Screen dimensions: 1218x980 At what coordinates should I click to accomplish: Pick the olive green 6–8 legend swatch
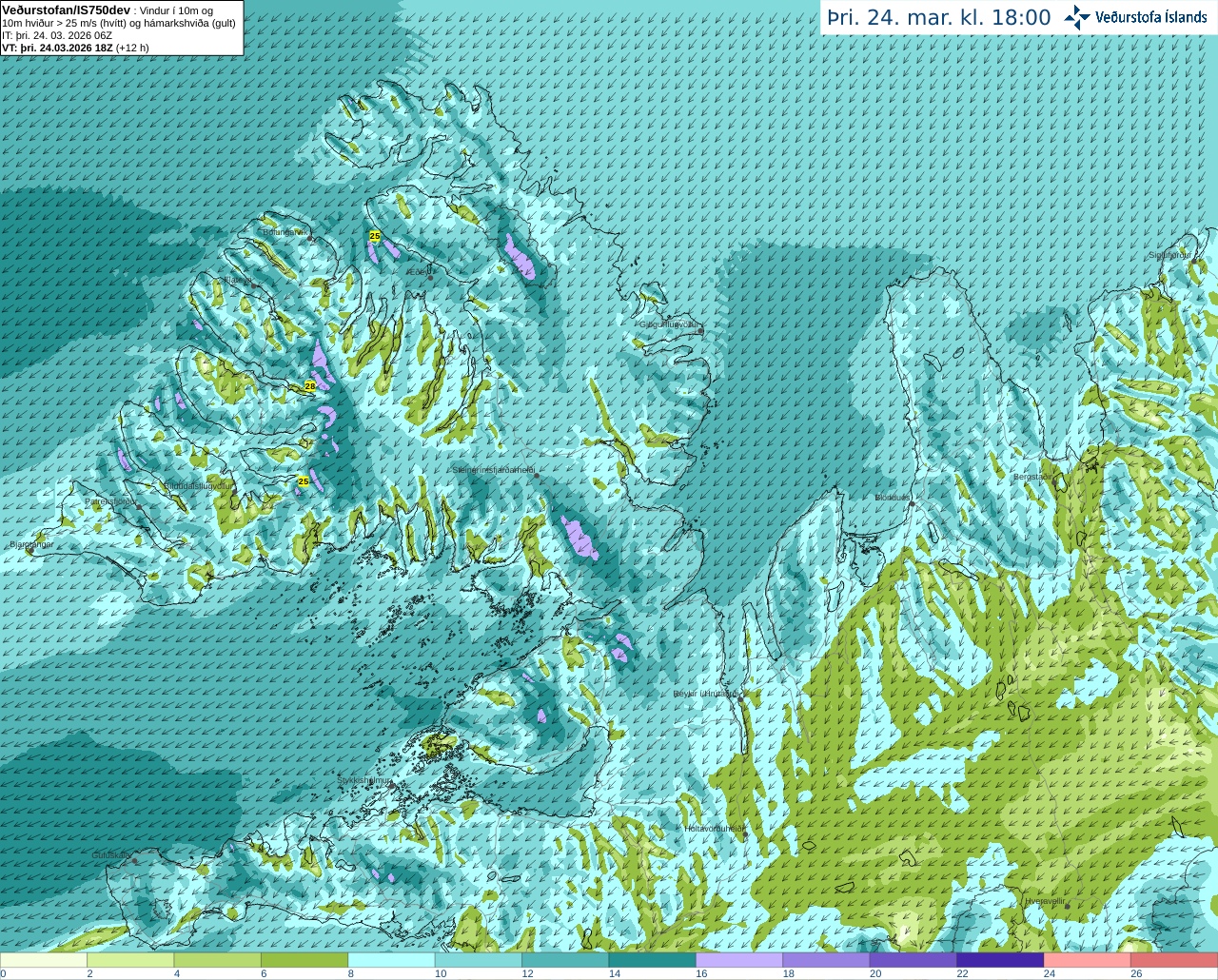[304, 961]
